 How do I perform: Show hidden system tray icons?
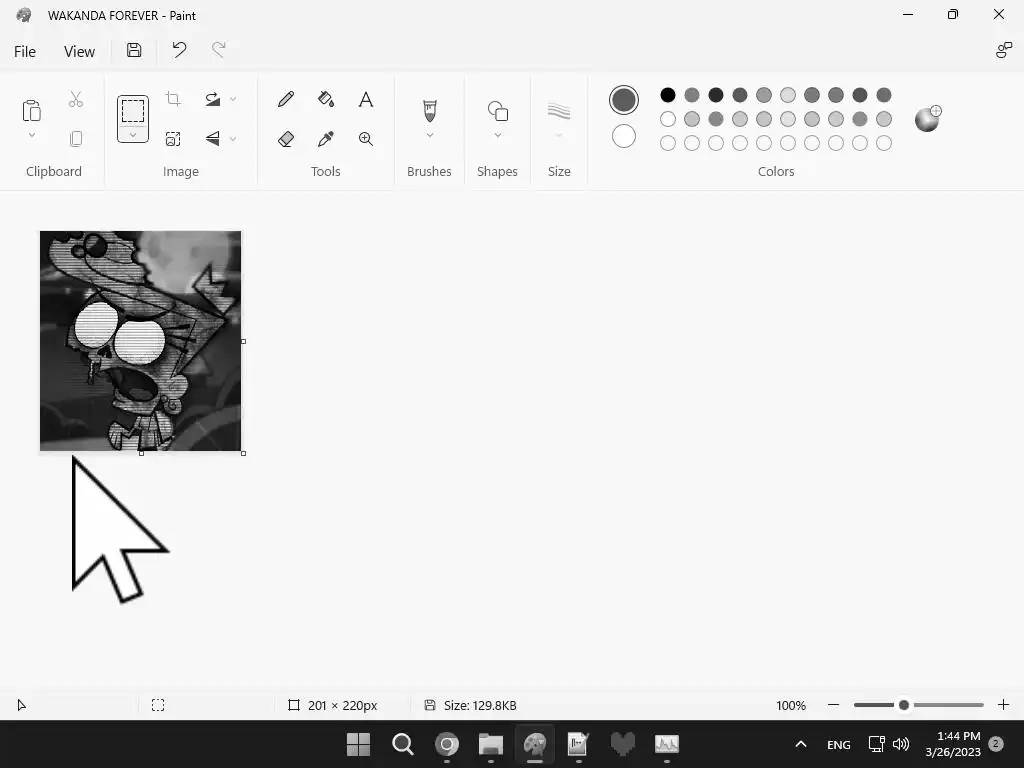[x=801, y=744]
